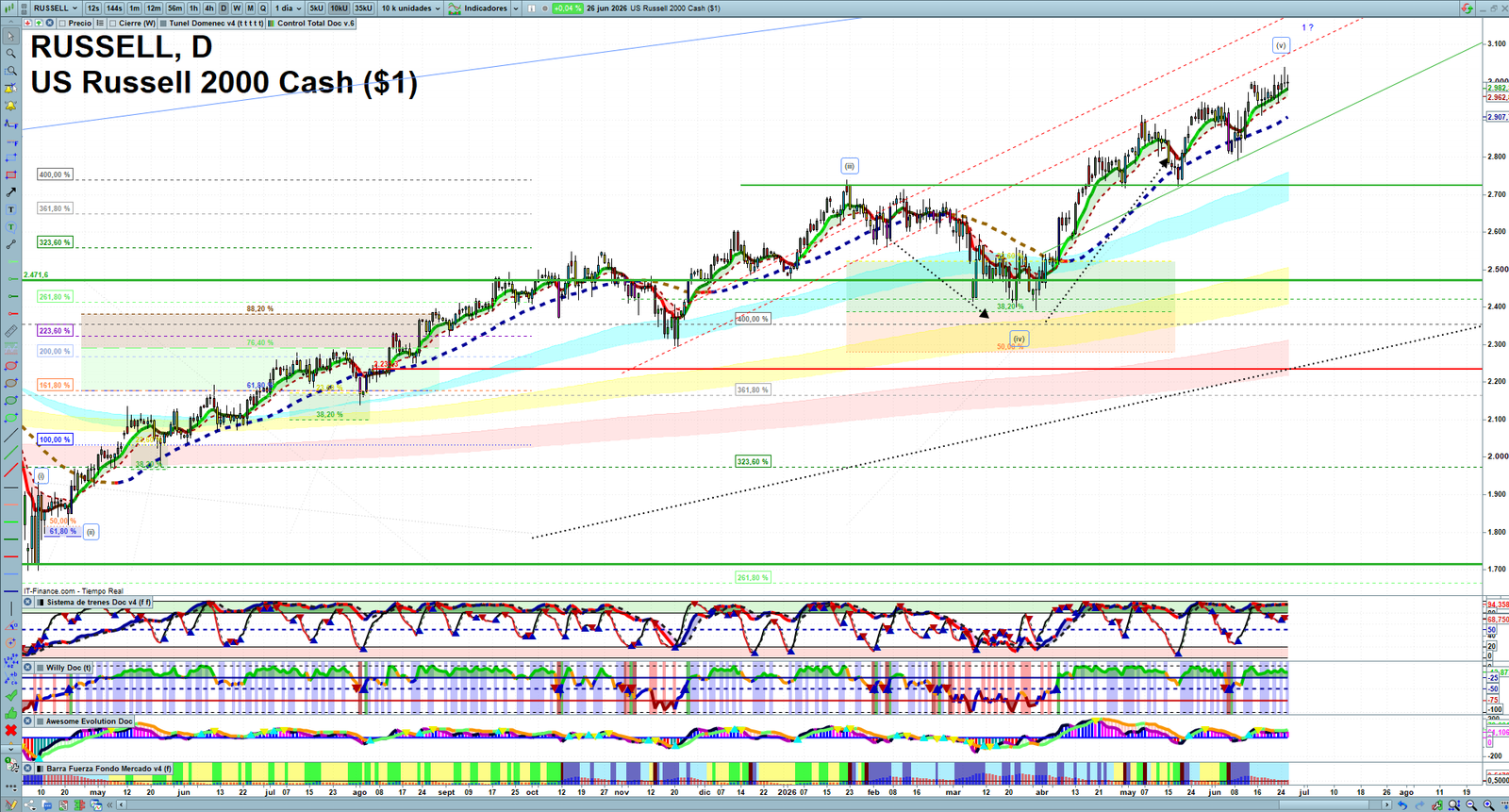Select the 4h timeframe
The height and width of the screenshot is (812, 1509).
pyautogui.click(x=208, y=8)
